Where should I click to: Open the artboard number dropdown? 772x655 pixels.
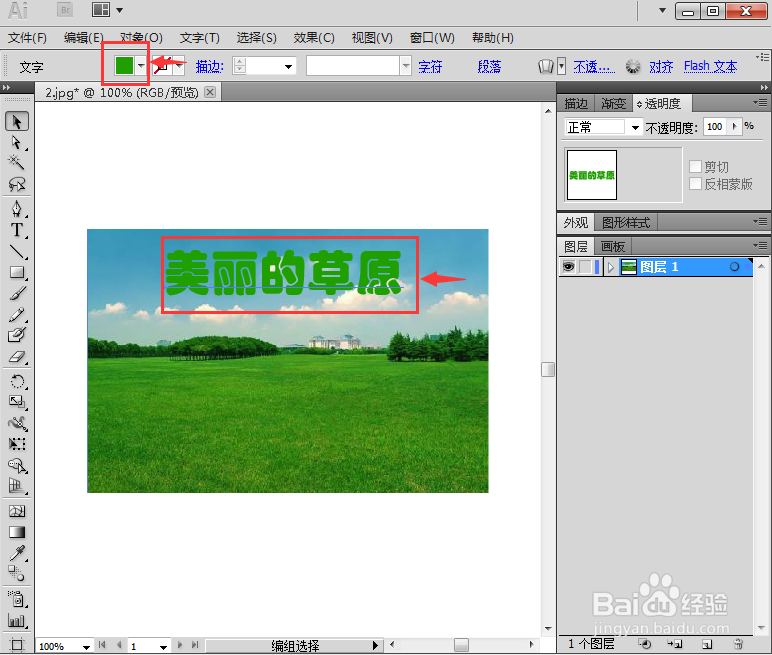point(163,647)
